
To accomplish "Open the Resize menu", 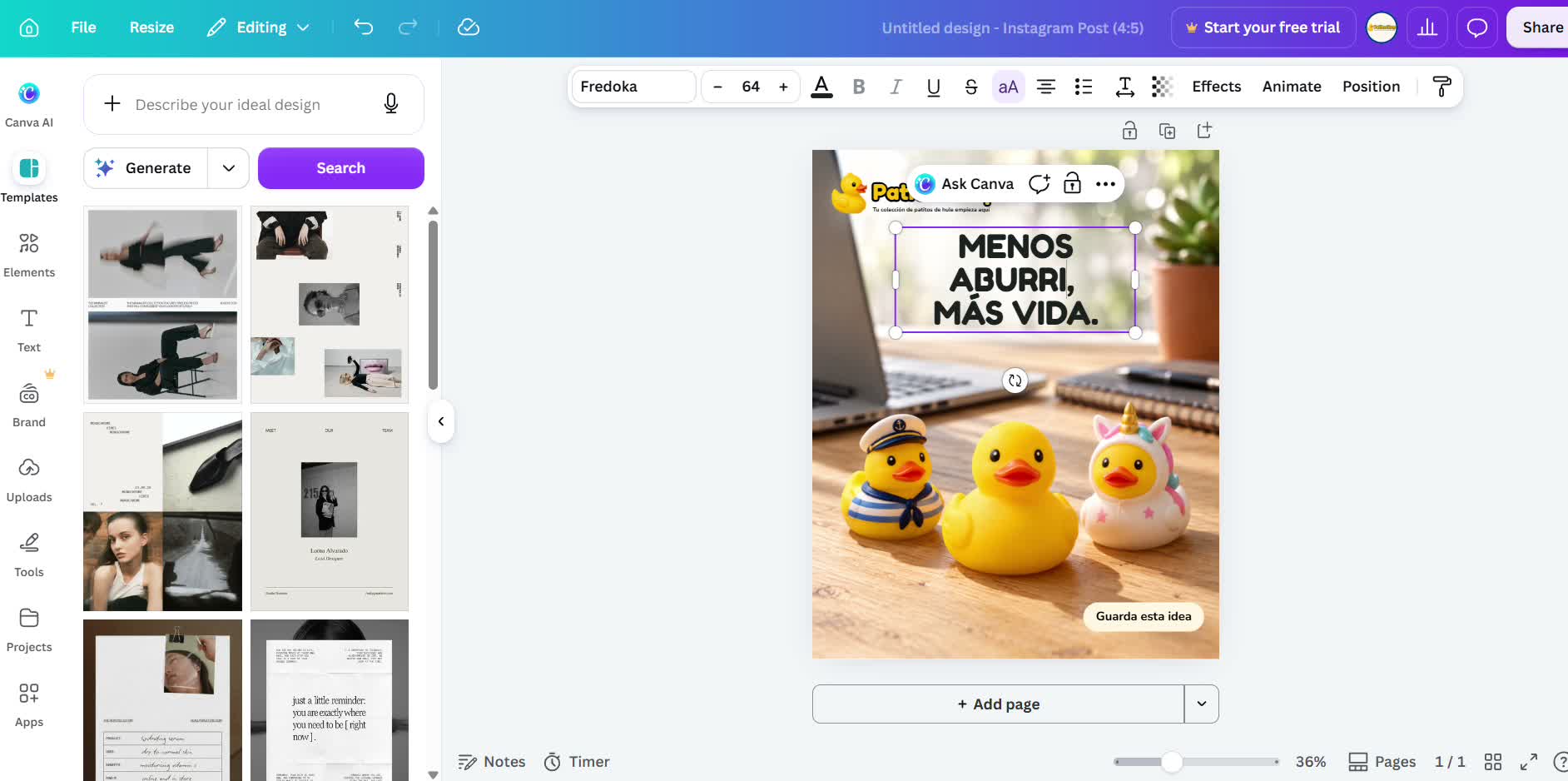I will coord(151,27).
